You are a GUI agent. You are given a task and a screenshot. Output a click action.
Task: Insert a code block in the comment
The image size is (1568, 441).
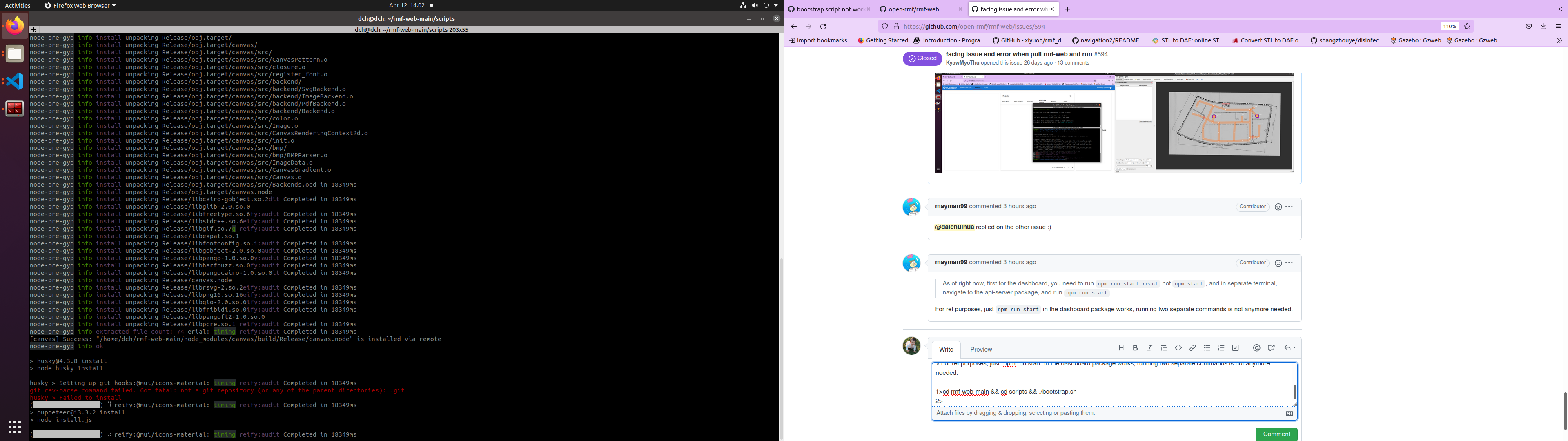1178,348
